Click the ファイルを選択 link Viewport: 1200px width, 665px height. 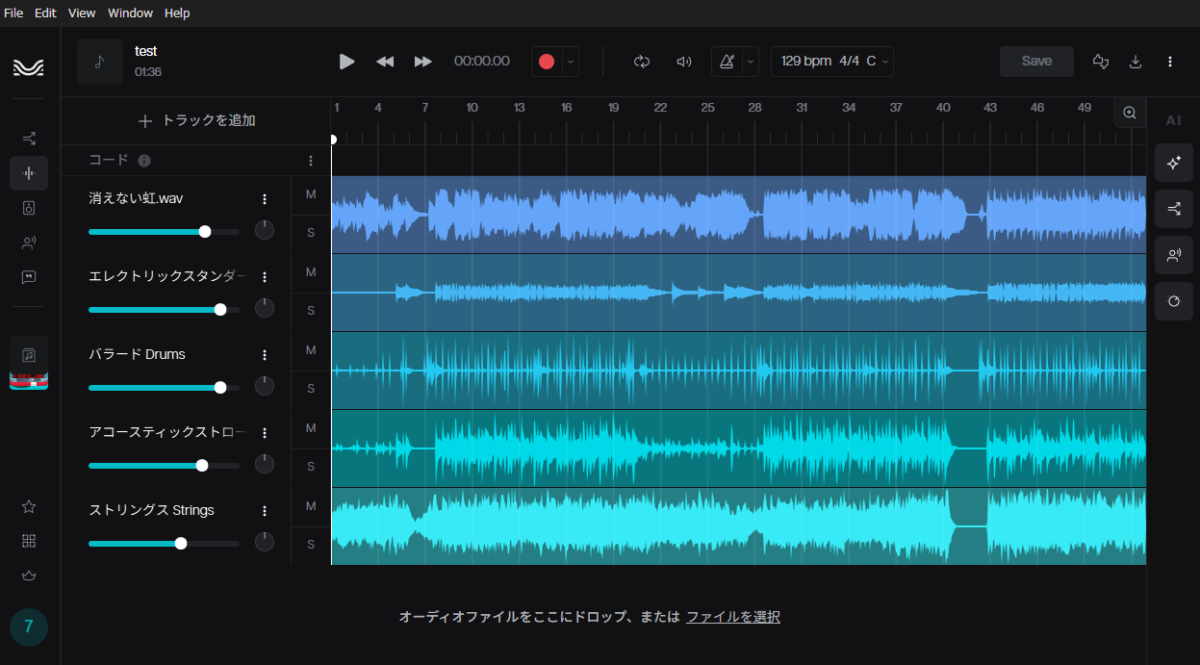tap(733, 617)
